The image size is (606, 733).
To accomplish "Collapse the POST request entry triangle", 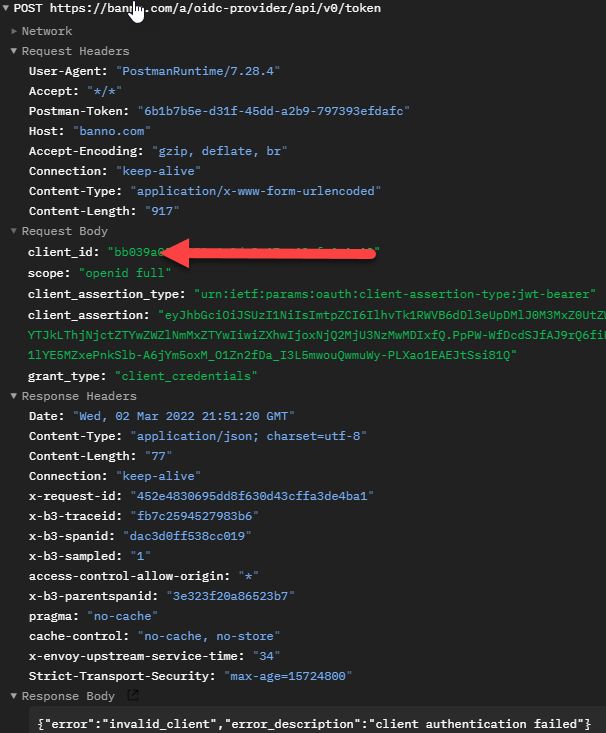I will click(x=6, y=8).
